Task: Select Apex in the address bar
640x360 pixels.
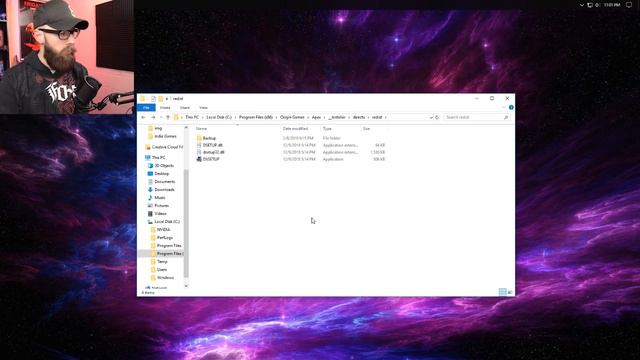Action: [316, 117]
